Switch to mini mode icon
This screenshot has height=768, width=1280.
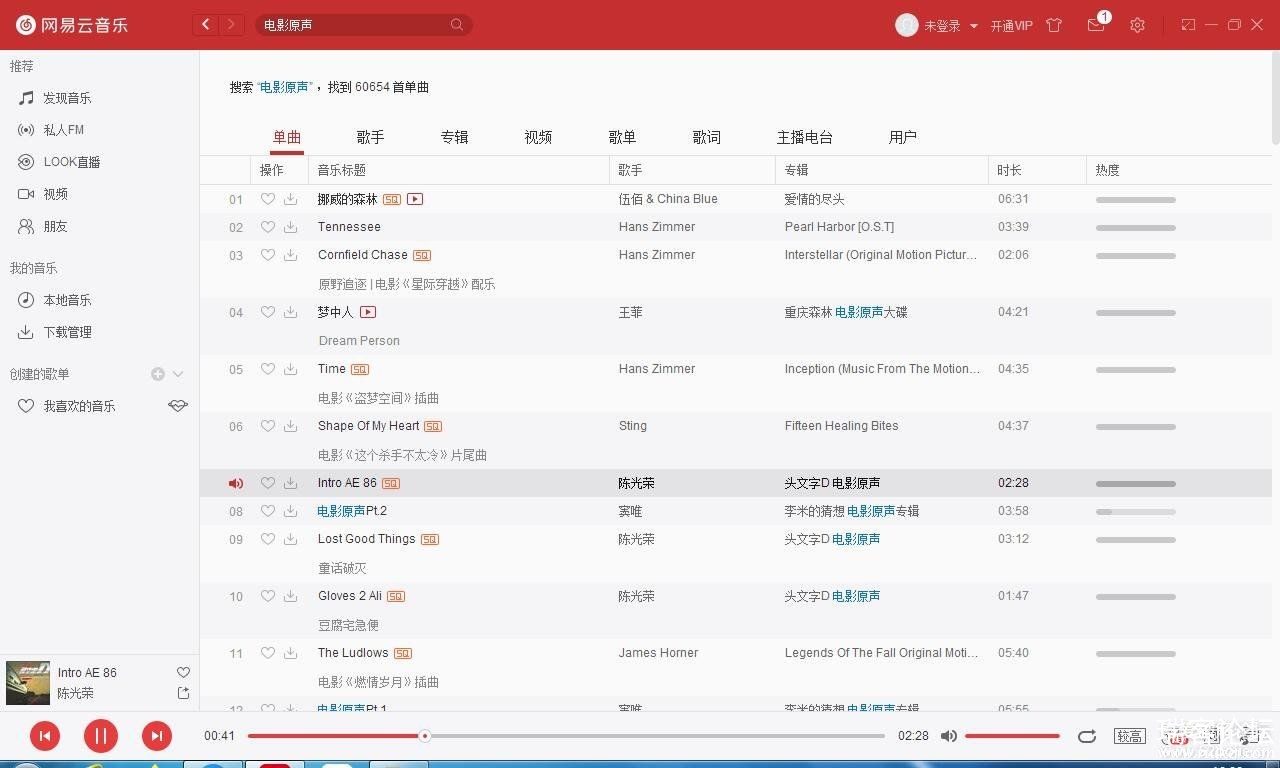(1188, 25)
